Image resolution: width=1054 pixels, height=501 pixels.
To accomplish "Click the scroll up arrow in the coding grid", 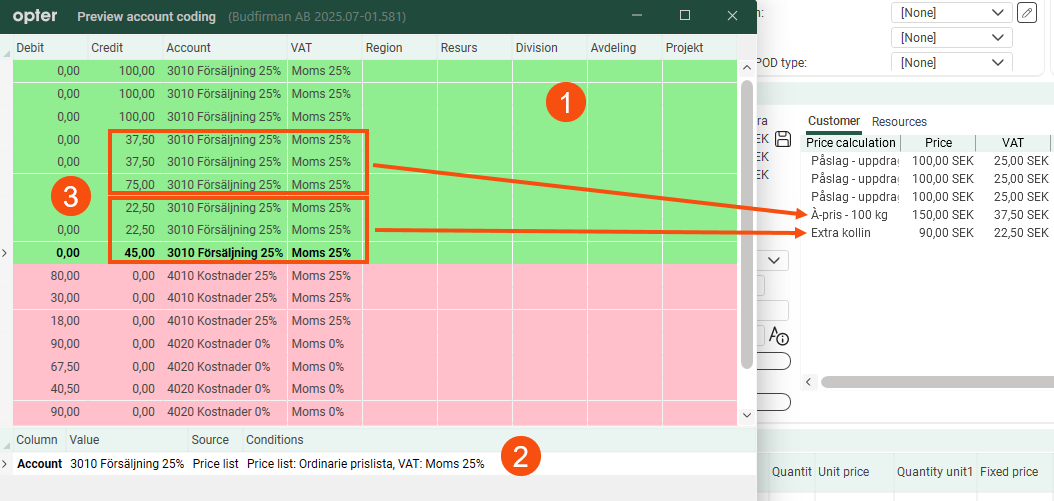I will 746,67.
